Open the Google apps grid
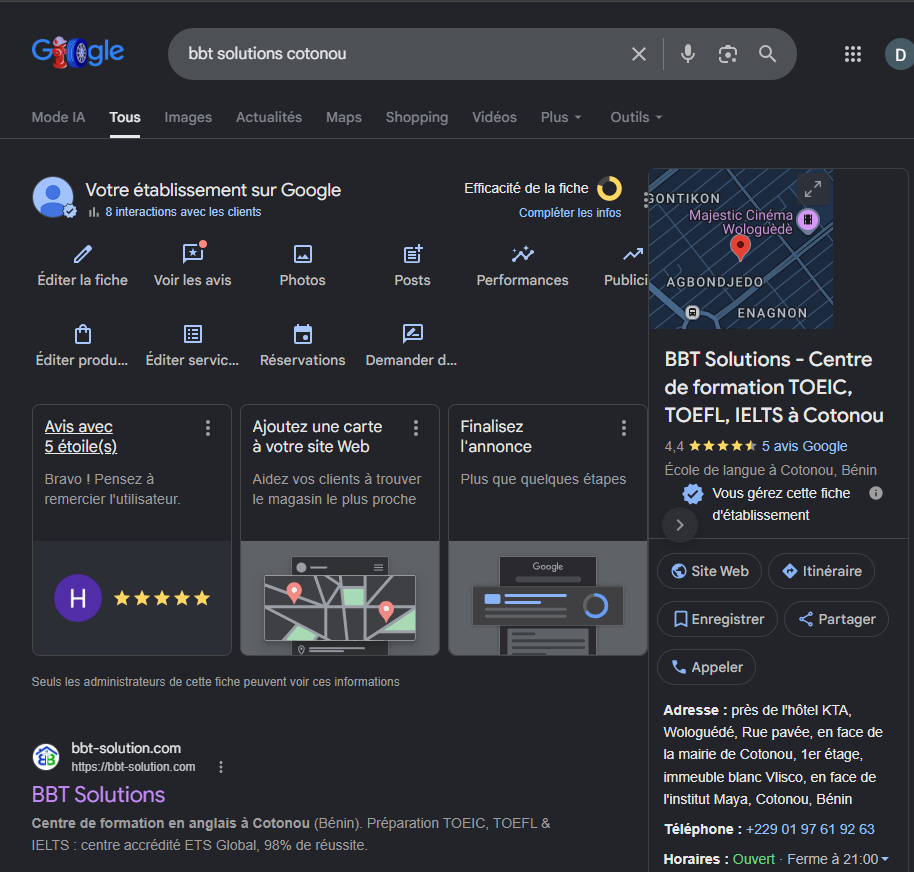Viewport: 914px width, 872px height. [853, 54]
